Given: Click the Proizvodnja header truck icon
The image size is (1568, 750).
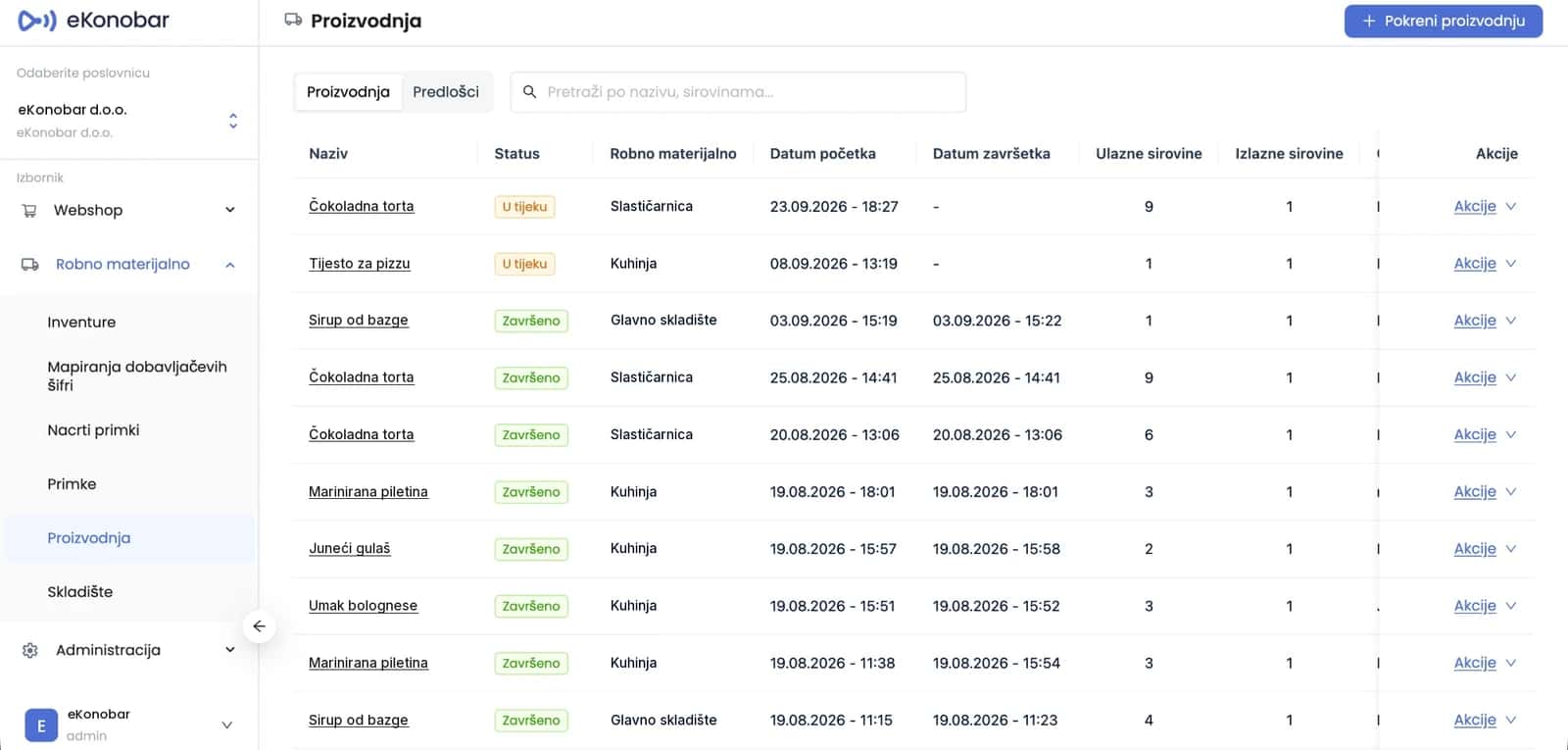Looking at the screenshot, I should pyautogui.click(x=293, y=20).
